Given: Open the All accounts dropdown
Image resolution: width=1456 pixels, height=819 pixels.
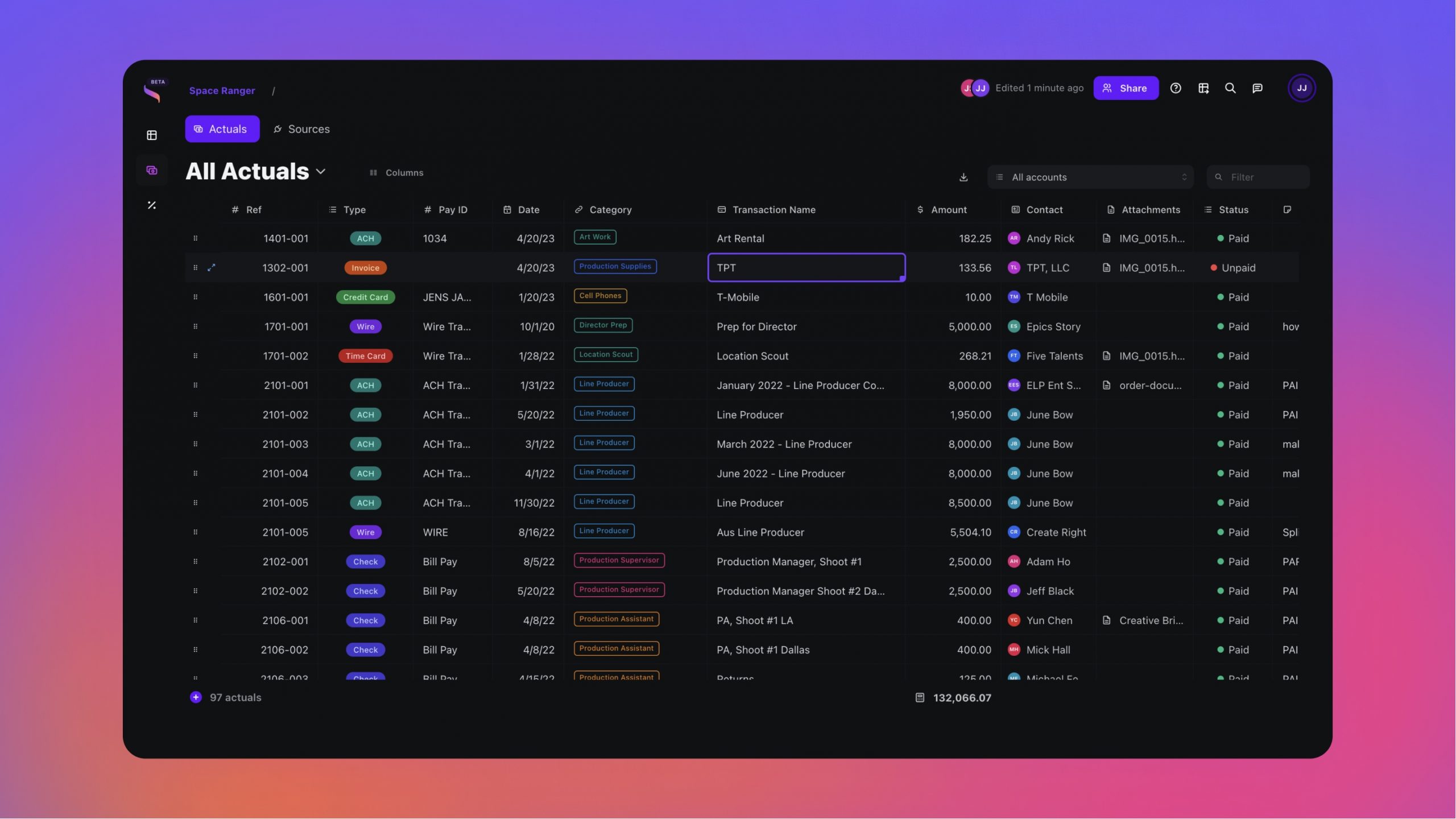Looking at the screenshot, I should pyautogui.click(x=1090, y=177).
